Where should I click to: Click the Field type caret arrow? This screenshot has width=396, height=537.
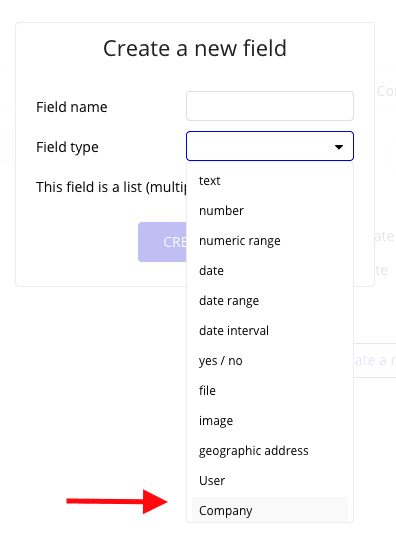(x=339, y=147)
